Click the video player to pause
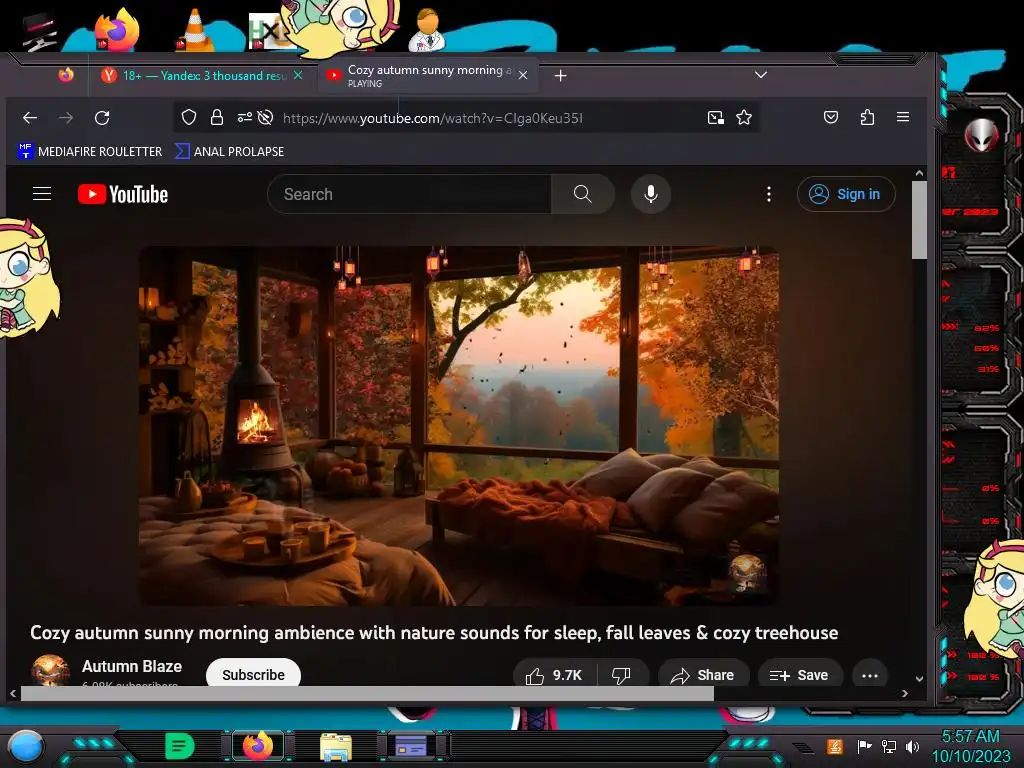 (458, 426)
